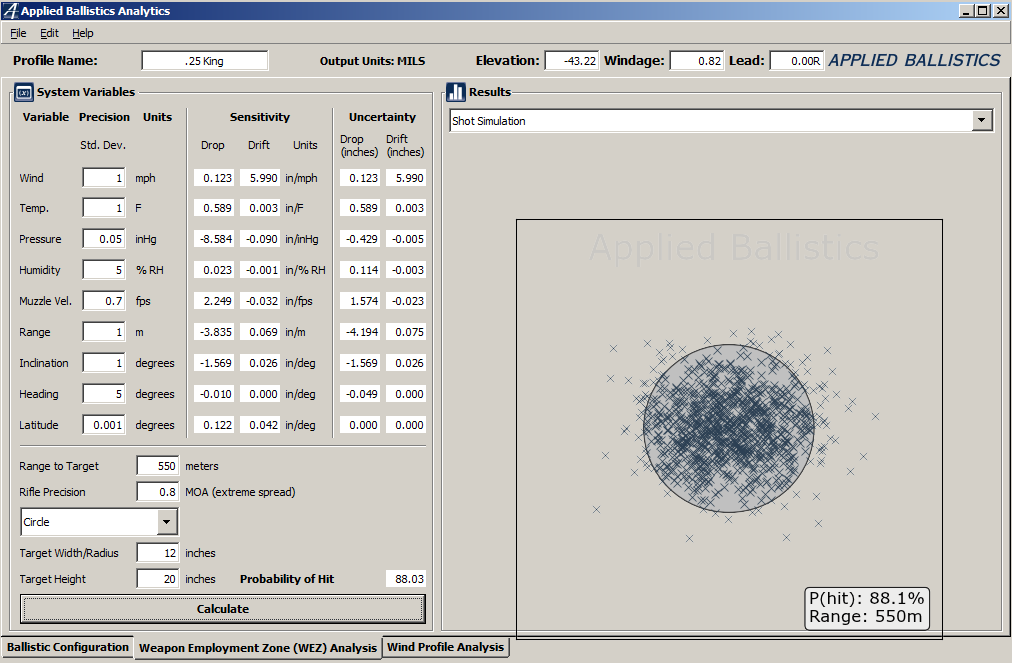1012x663 pixels.
Task: Edit the Muzzle Vel. precision field
Action: point(104,301)
